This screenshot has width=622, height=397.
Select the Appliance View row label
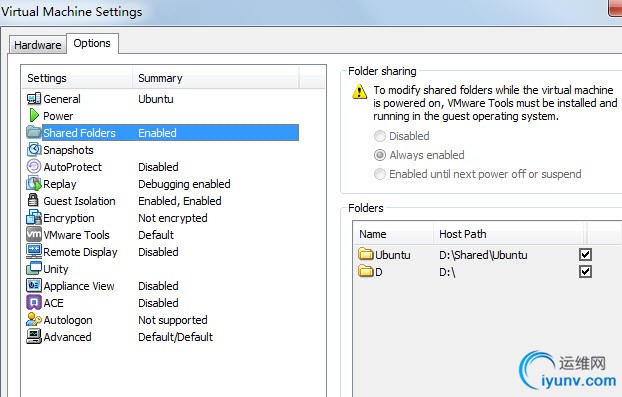pyautogui.click(x=79, y=286)
